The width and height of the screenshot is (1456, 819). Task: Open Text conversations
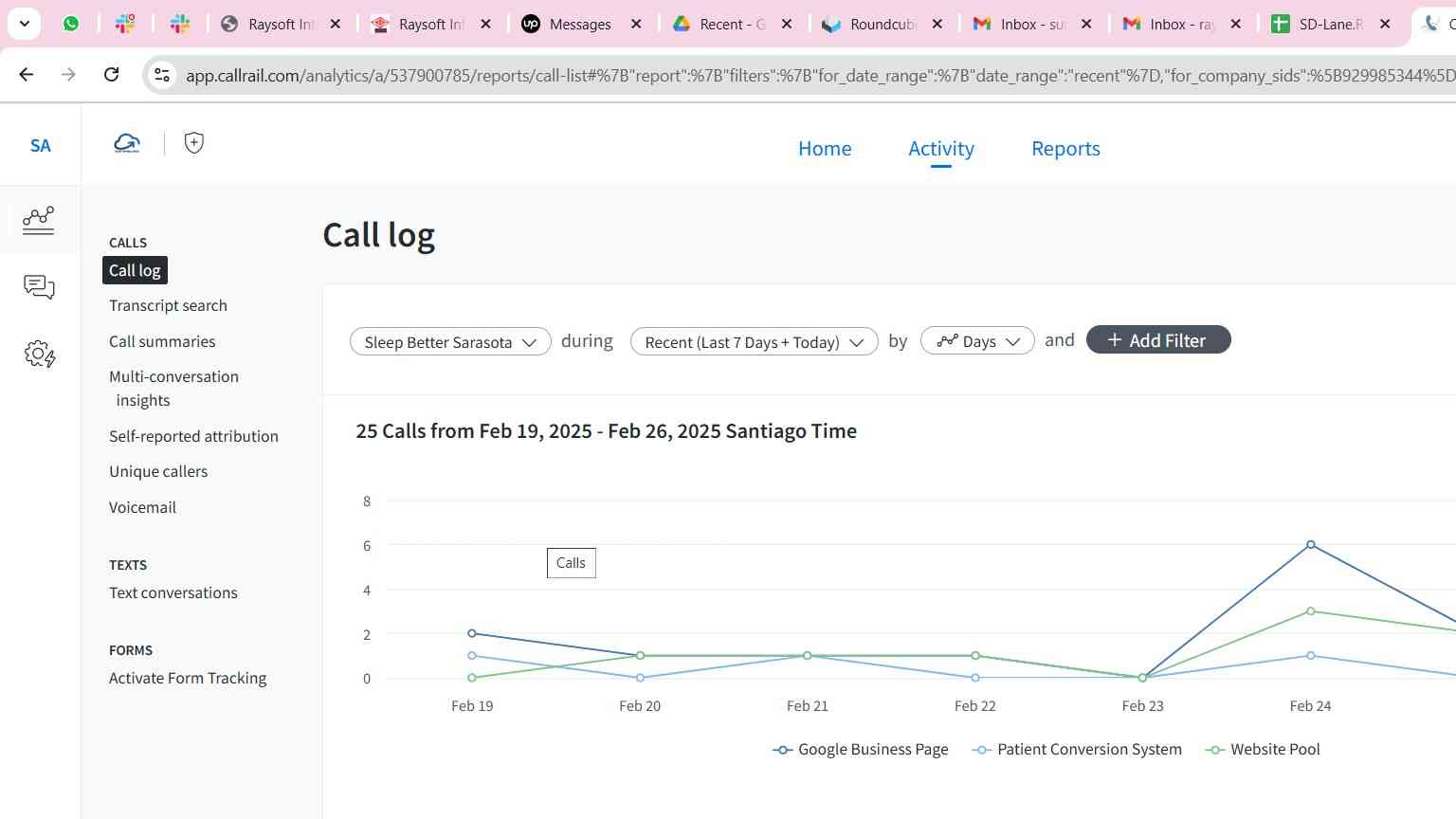[173, 592]
